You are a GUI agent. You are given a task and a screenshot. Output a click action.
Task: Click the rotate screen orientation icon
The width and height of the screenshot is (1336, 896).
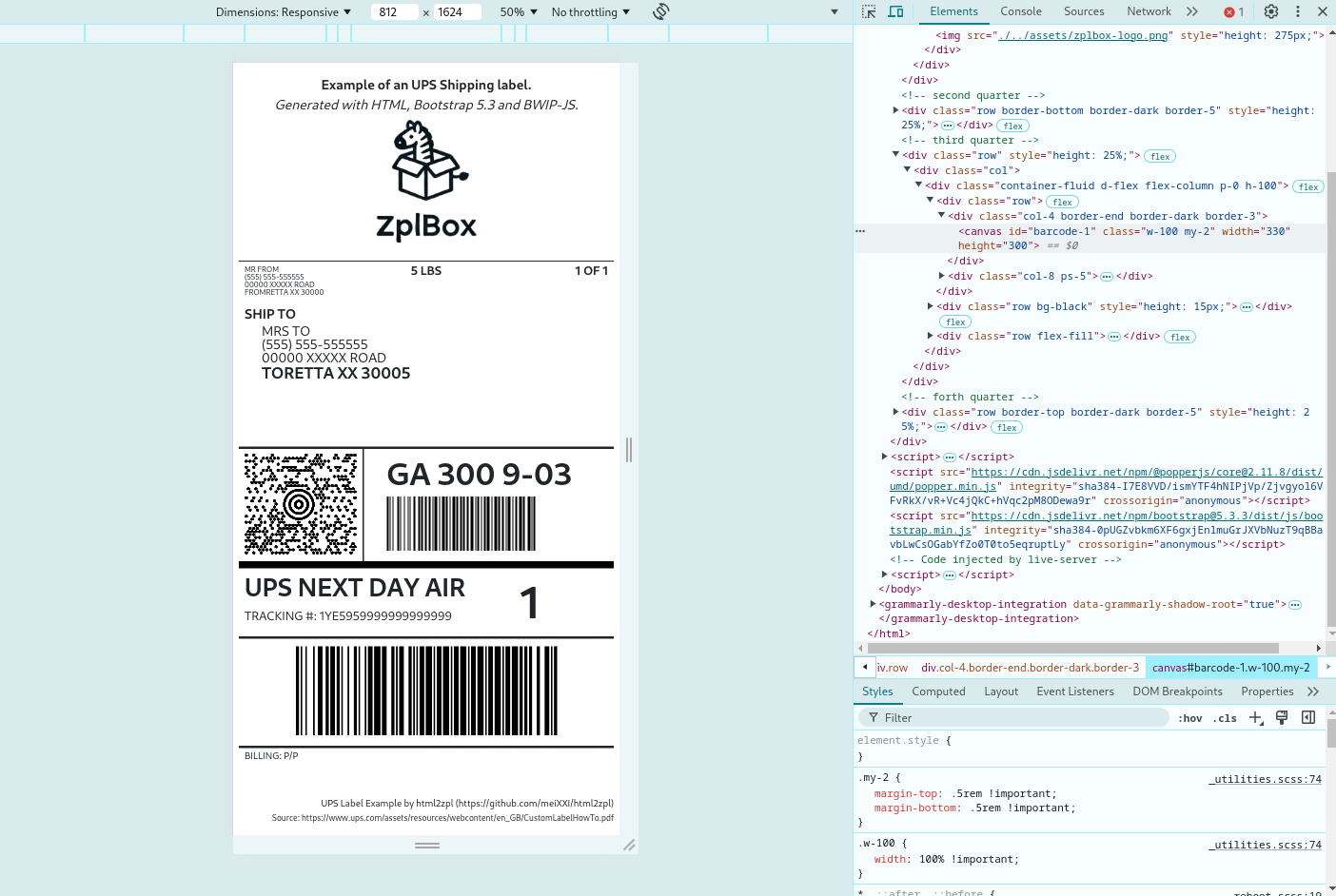[x=661, y=11]
